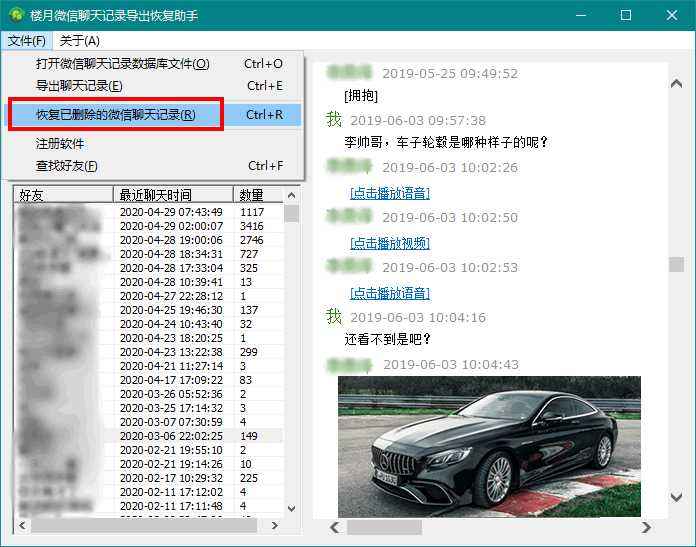Viewport: 696px width, 547px height.
Task: Select row dated 2020-04-21 11:27:14
Action: click(149, 366)
